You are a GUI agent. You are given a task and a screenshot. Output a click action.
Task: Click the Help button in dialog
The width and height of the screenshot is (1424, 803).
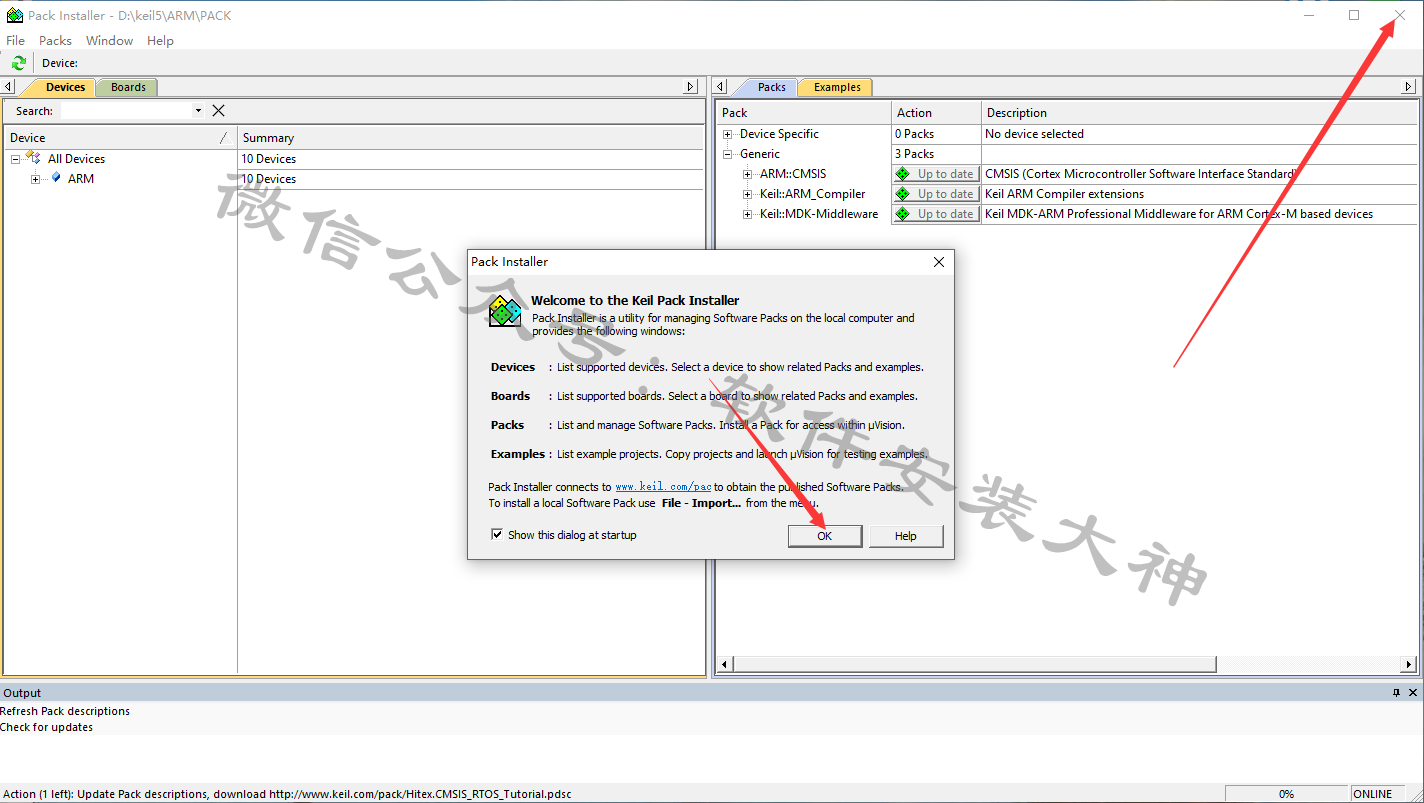(x=905, y=536)
